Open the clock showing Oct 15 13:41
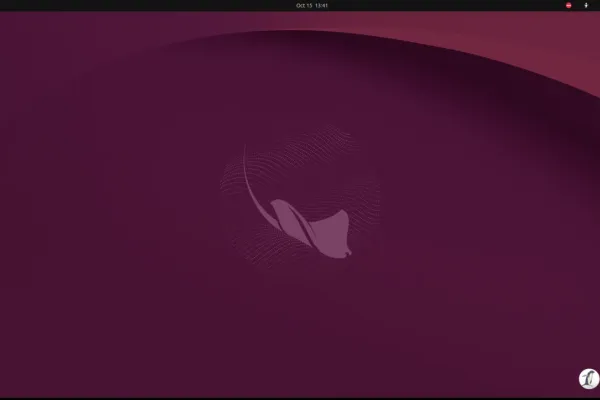This screenshot has width=600, height=400. click(312, 5)
